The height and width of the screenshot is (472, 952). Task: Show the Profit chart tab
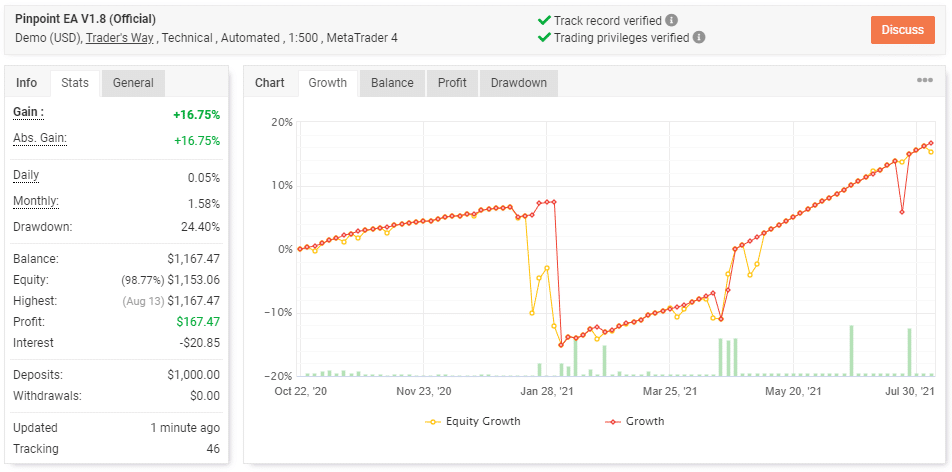[452, 83]
